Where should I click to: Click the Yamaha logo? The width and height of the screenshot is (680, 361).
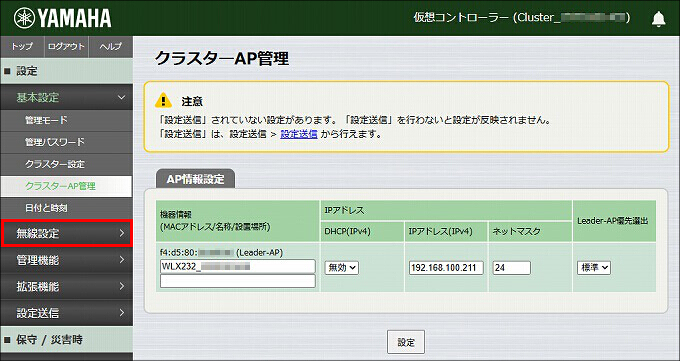(x=62, y=18)
